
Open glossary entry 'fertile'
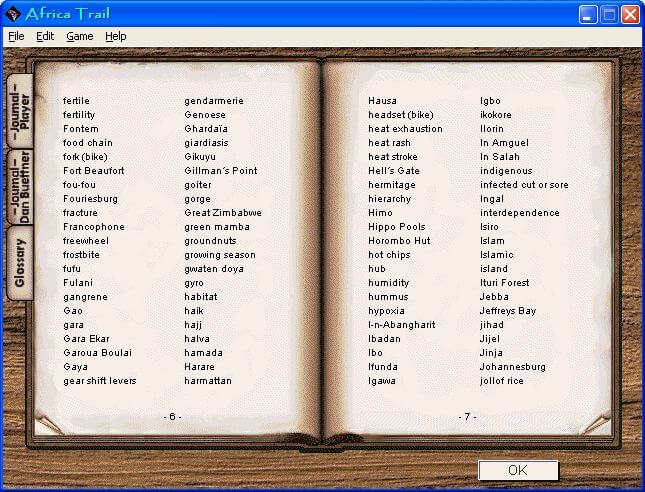[x=76, y=101]
